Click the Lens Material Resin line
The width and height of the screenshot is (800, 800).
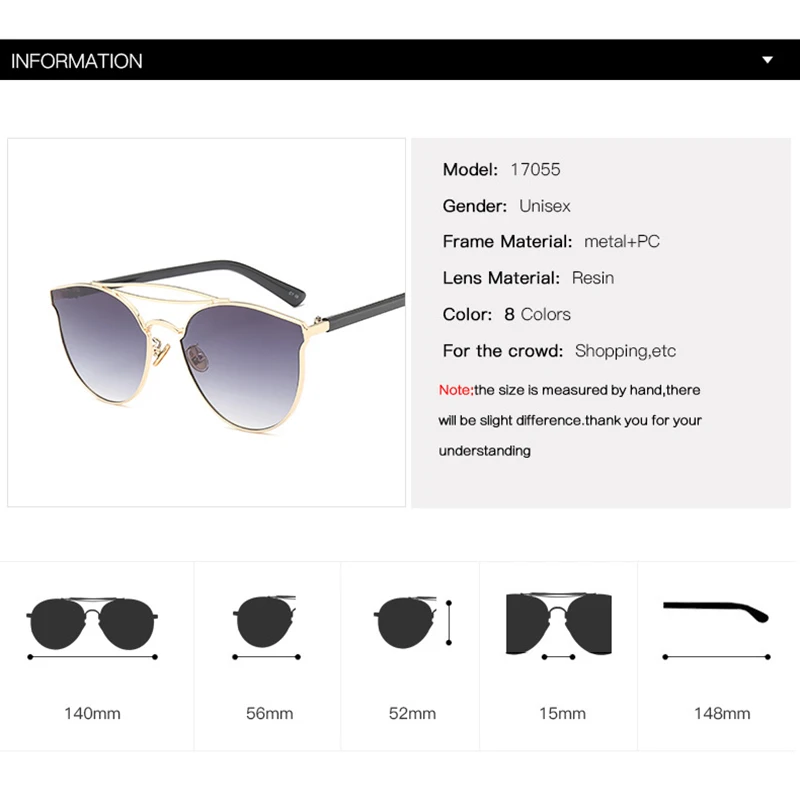[529, 278]
